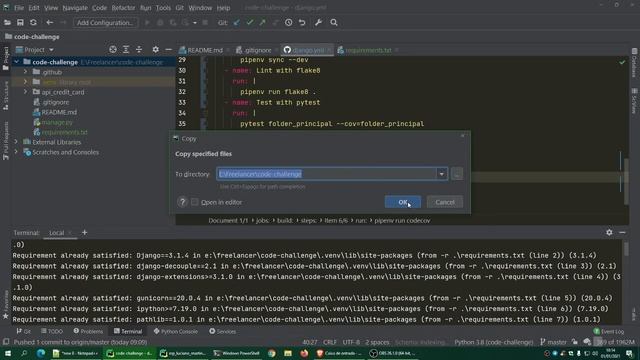Viewport: 640px width, 360px height.
Task: Click the help question mark in Copy dialog
Action: coord(182,202)
